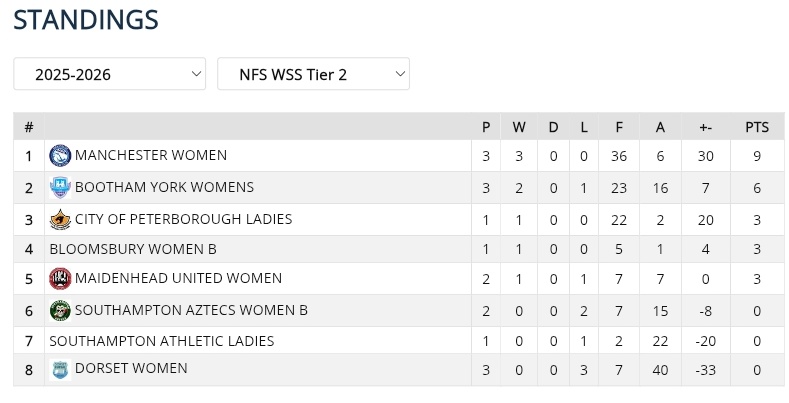Click the Bootham York Womens crest icon
The height and width of the screenshot is (403, 789).
click(x=60, y=188)
